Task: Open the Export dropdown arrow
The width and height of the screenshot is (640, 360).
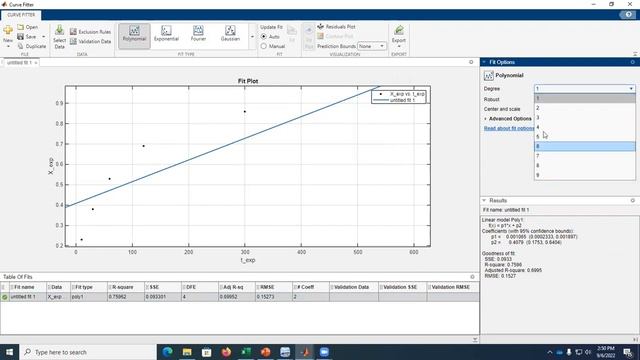Action: pyautogui.click(x=399, y=47)
